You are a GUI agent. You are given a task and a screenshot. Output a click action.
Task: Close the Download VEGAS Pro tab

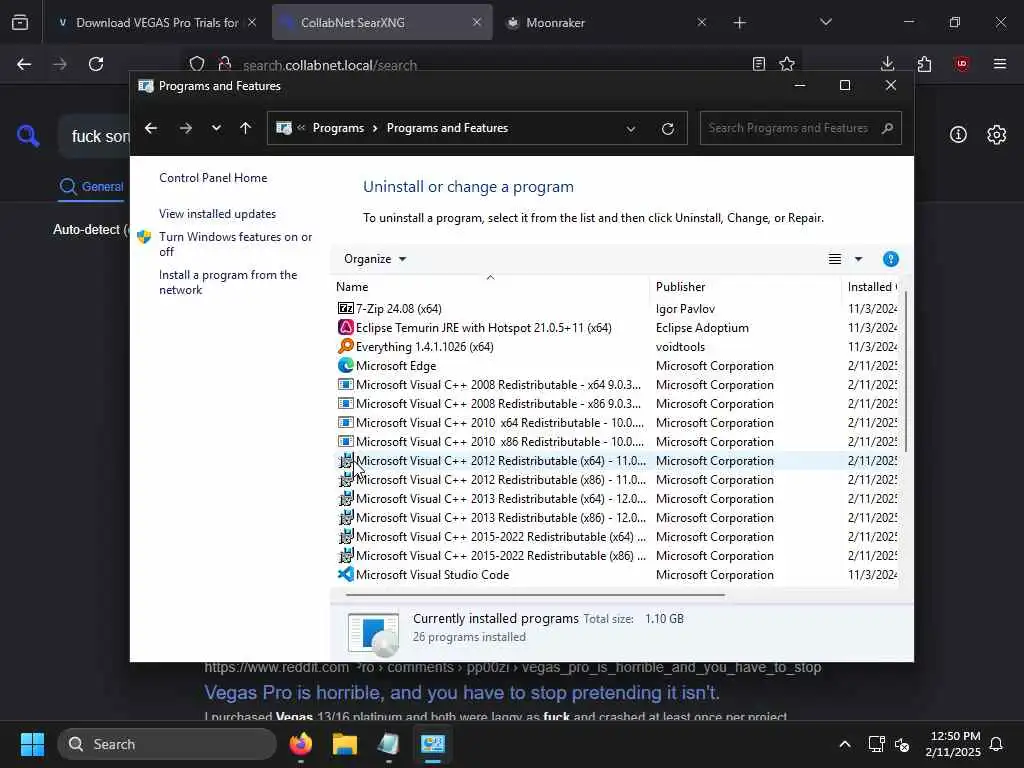pyautogui.click(x=251, y=22)
